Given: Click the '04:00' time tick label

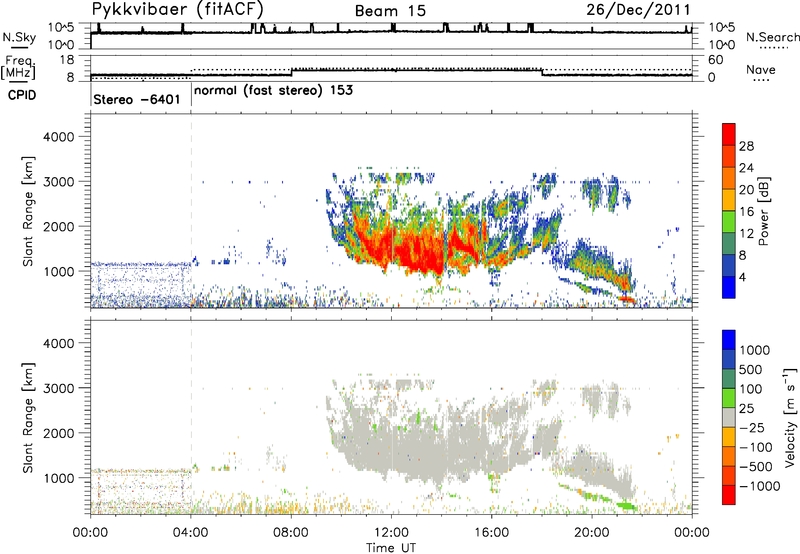Looking at the screenshot, I should [x=191, y=533].
